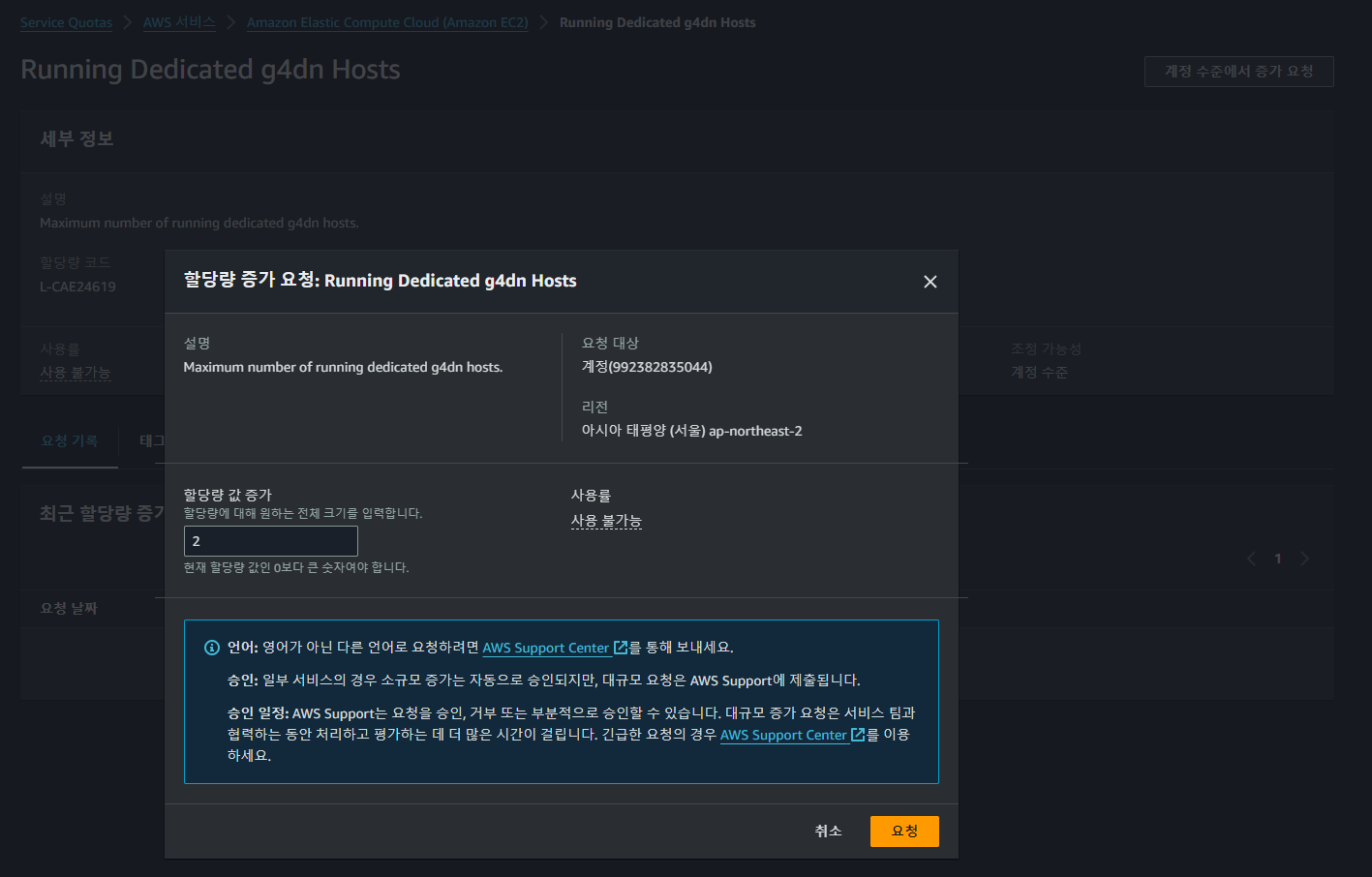Click hint 현재 할당량 값인 0보다 큰 숫자여야
1372x877 pixels.
296,567
